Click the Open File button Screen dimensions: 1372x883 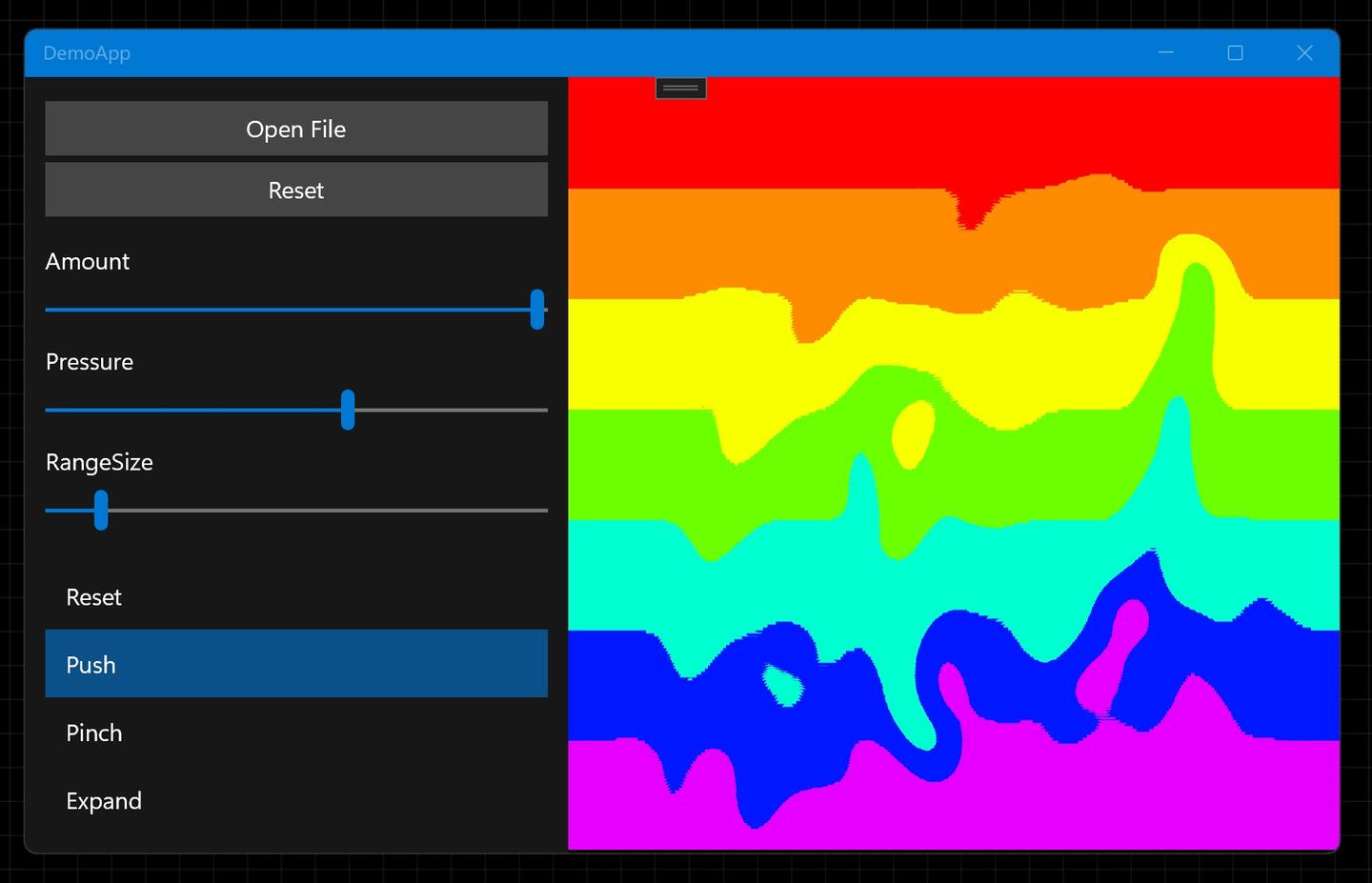point(296,129)
